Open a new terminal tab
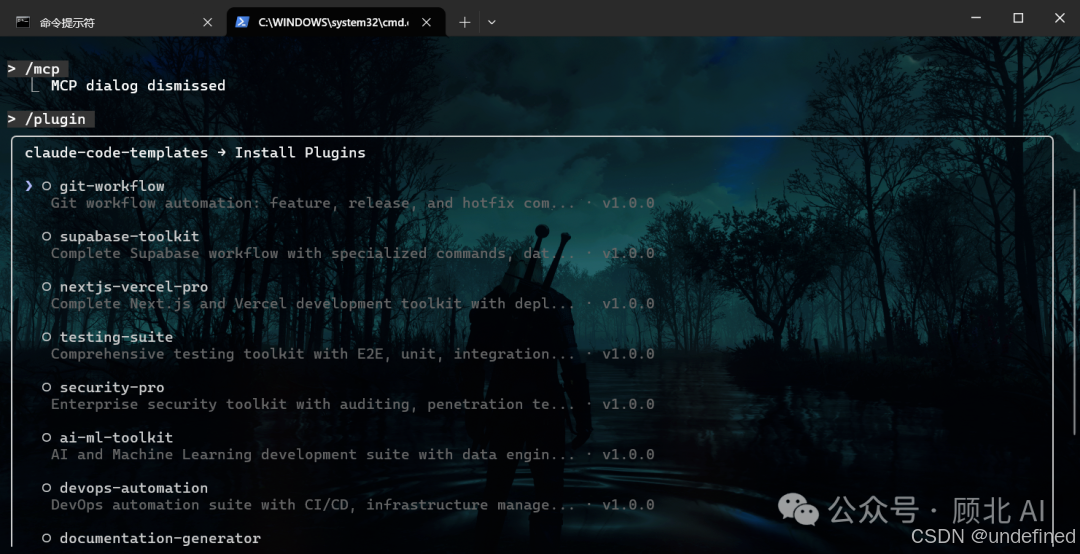Viewport: 1080px width, 554px height. [x=465, y=22]
